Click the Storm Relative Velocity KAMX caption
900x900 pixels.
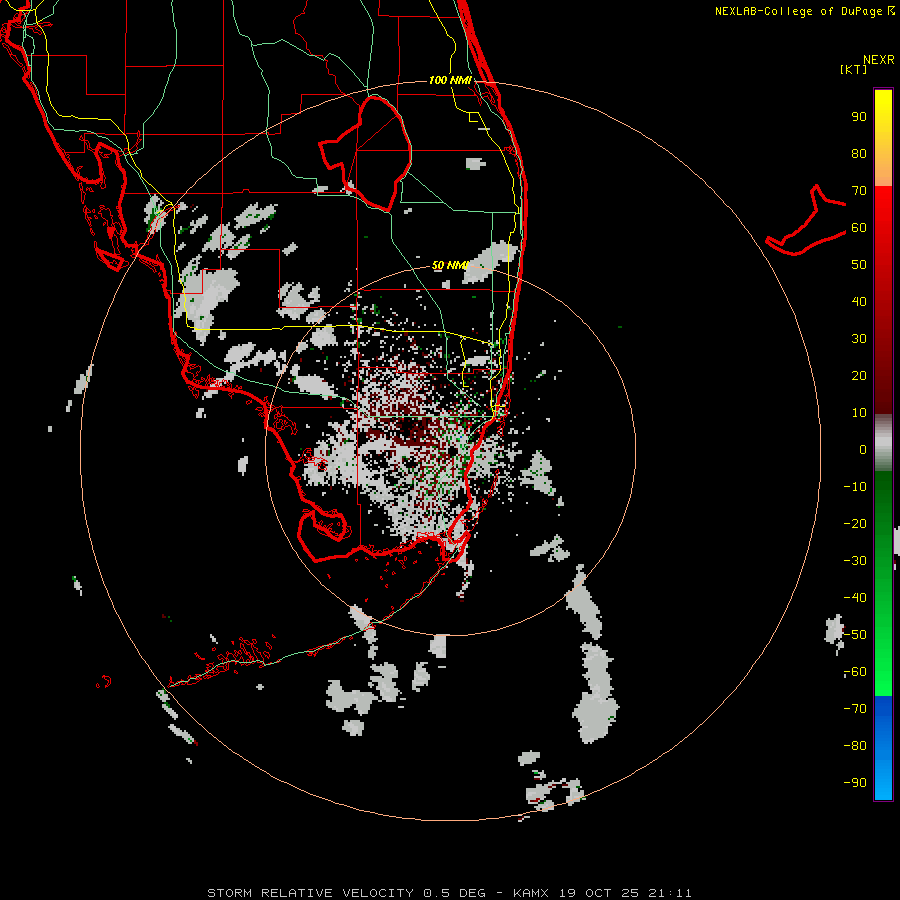pyautogui.click(x=449, y=893)
